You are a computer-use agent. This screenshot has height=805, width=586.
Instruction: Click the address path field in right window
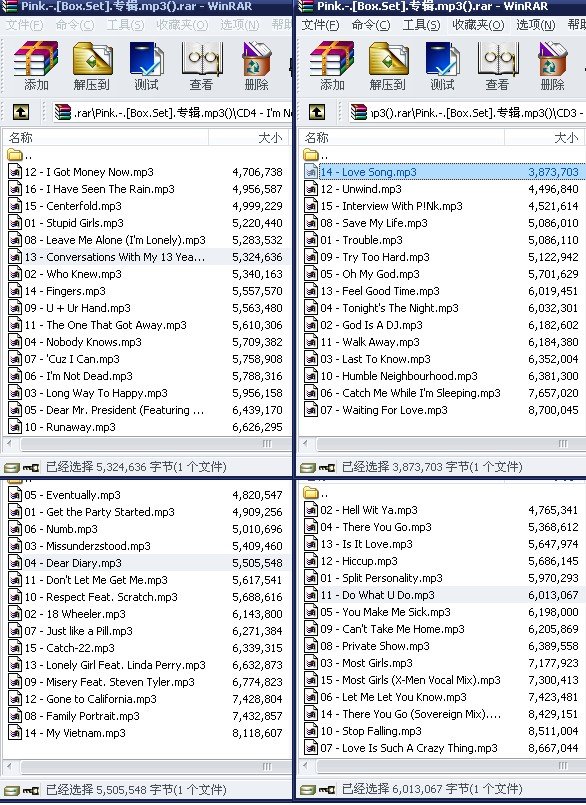point(466,112)
